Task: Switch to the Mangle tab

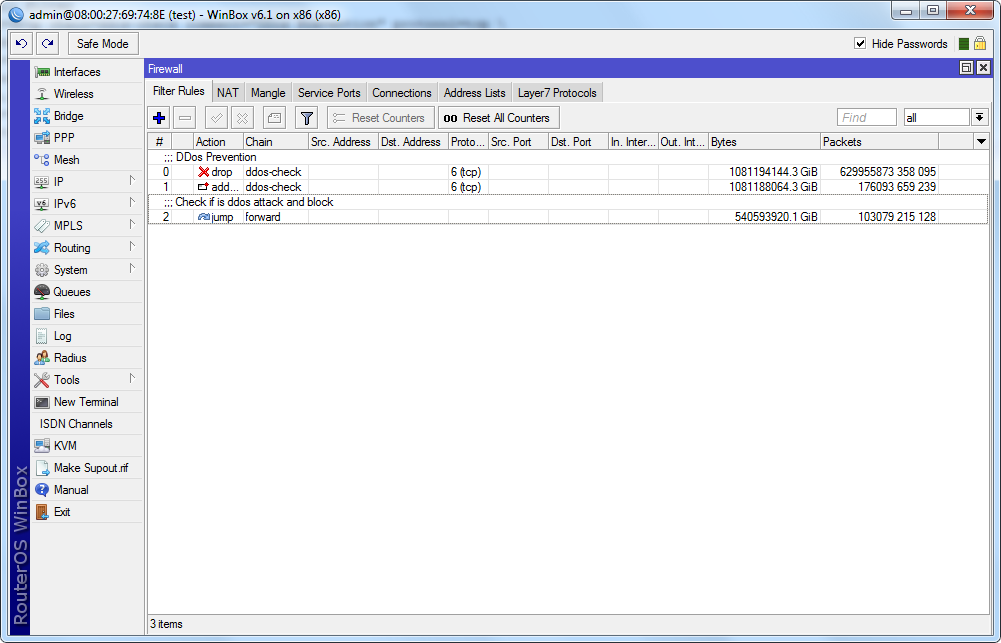Action: 268,93
